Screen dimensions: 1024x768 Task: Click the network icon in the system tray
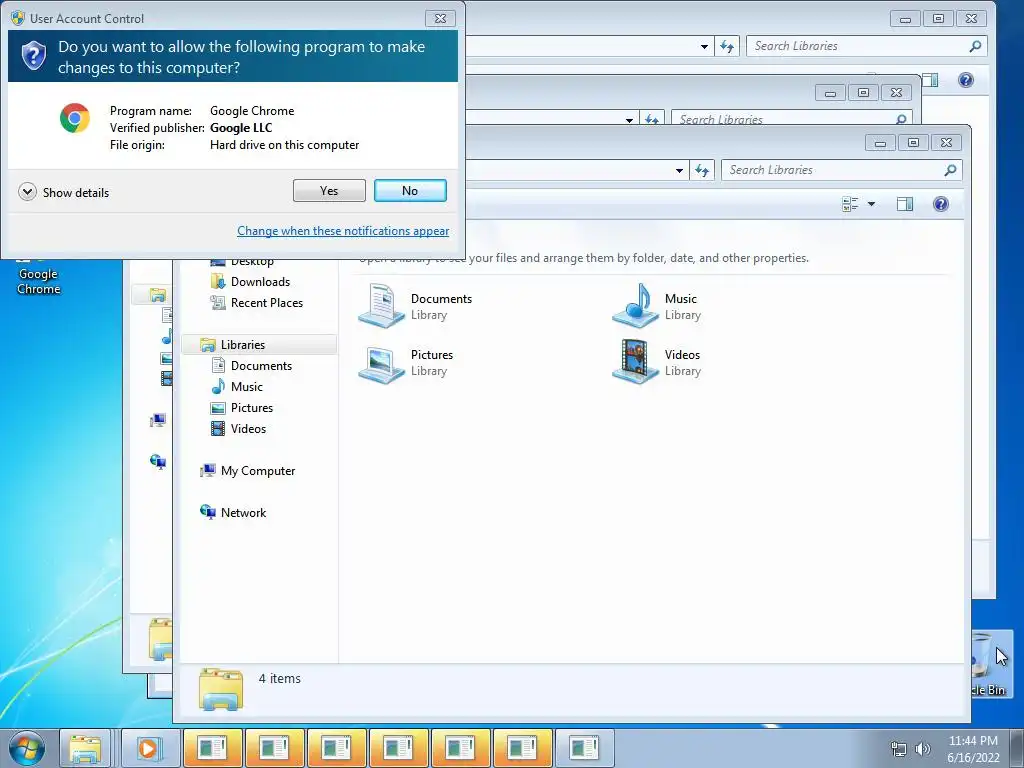point(899,748)
